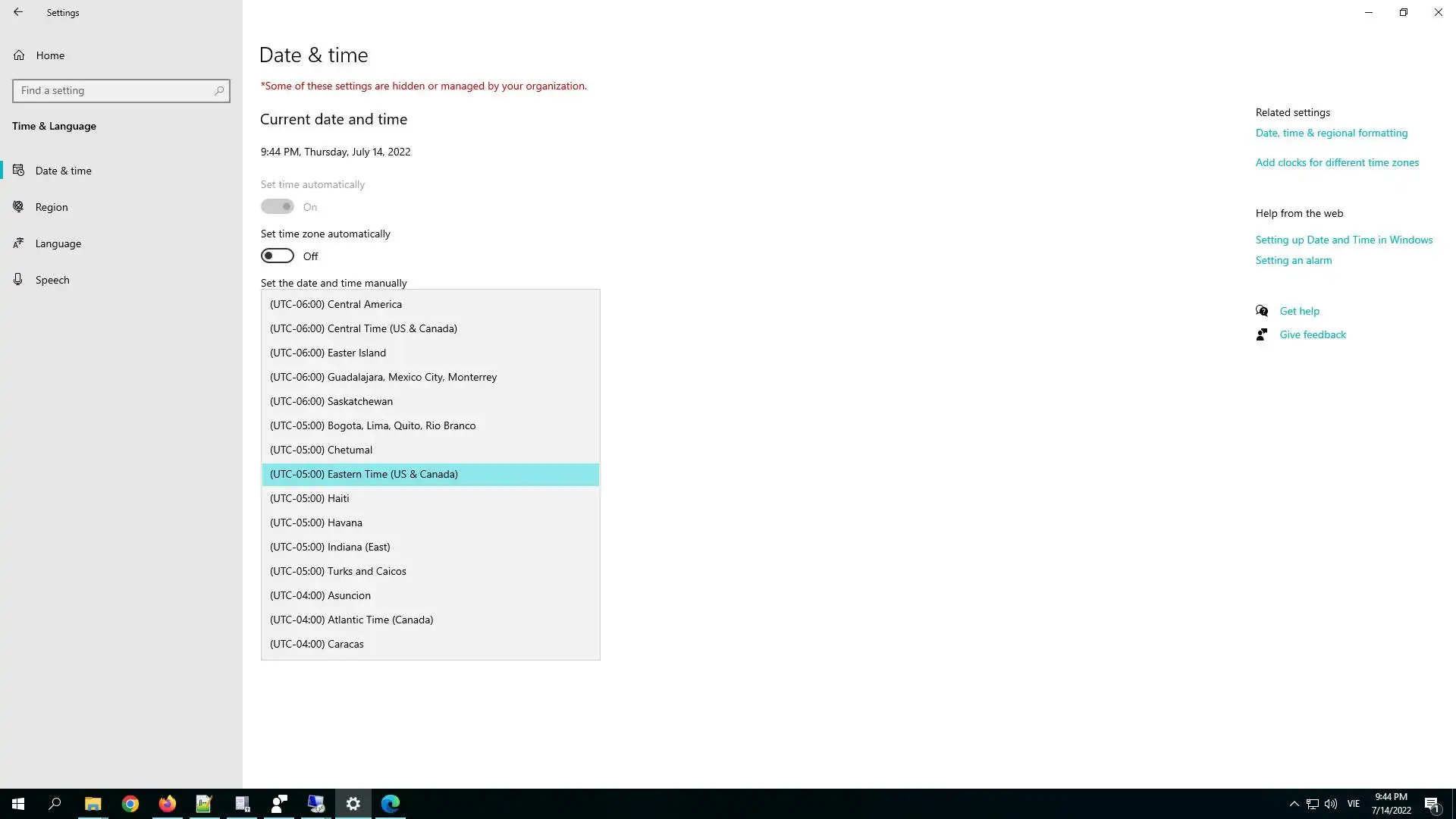
Task: Open Speech settings in sidebar
Action: click(52, 280)
